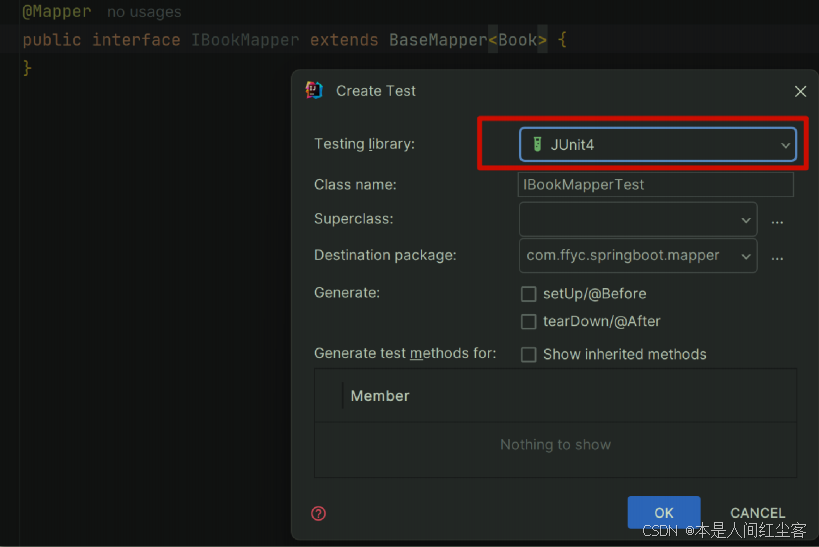Open the Testing library JUnit4 dropdown
819x547 pixels.
pos(658,144)
